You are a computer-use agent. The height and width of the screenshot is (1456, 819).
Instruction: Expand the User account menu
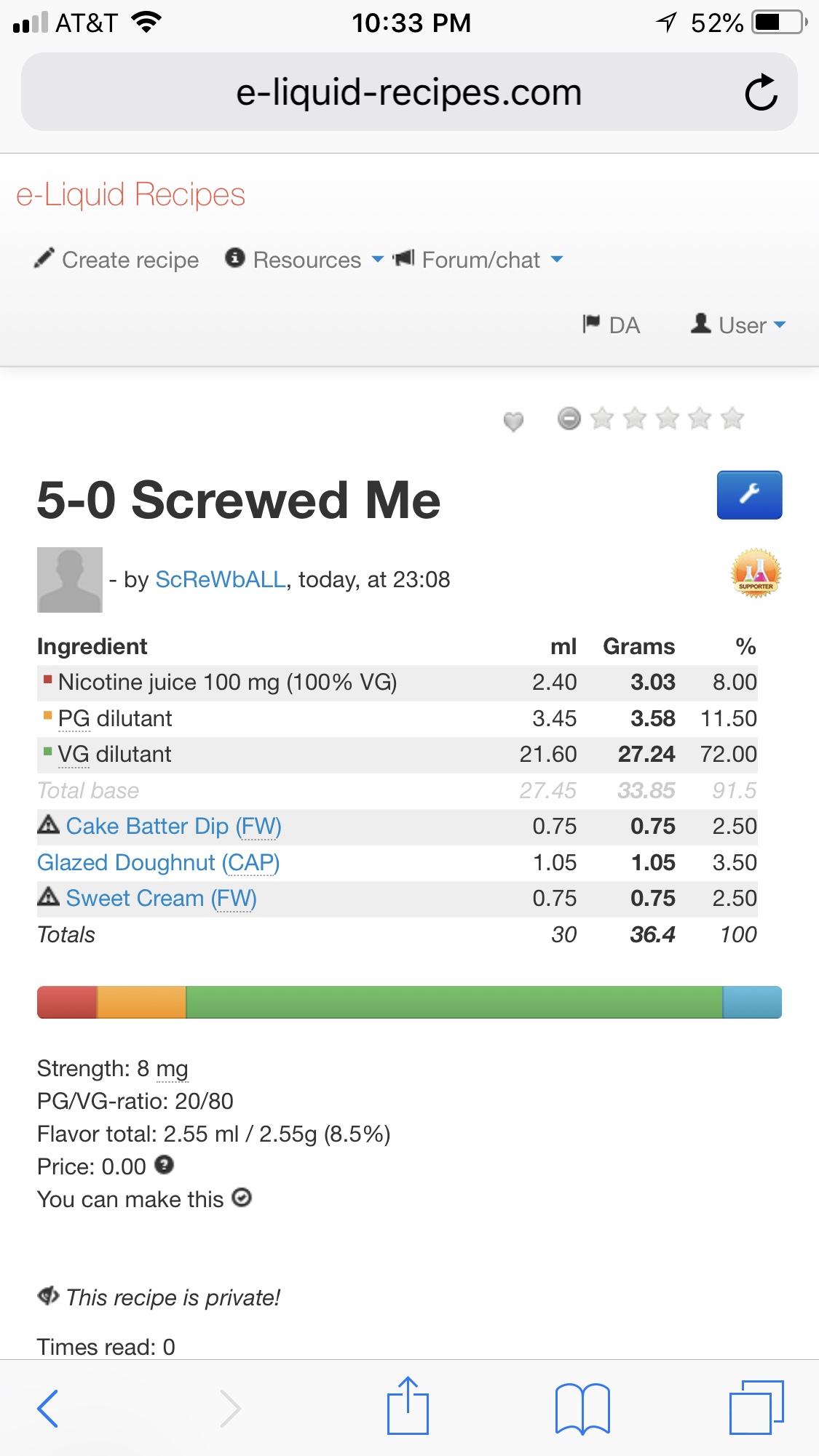(740, 325)
